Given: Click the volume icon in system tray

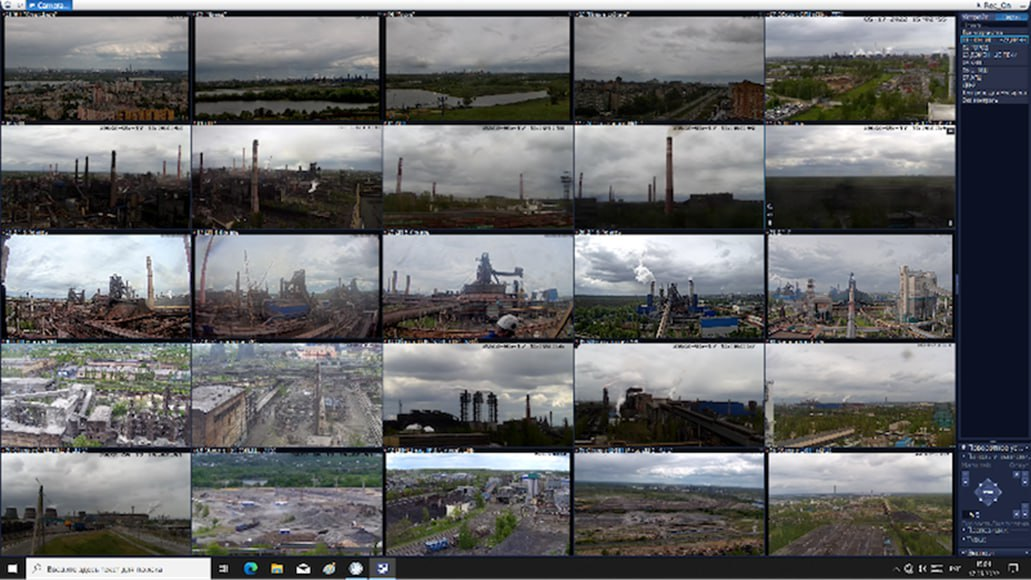Looking at the screenshot, I should point(922,568).
